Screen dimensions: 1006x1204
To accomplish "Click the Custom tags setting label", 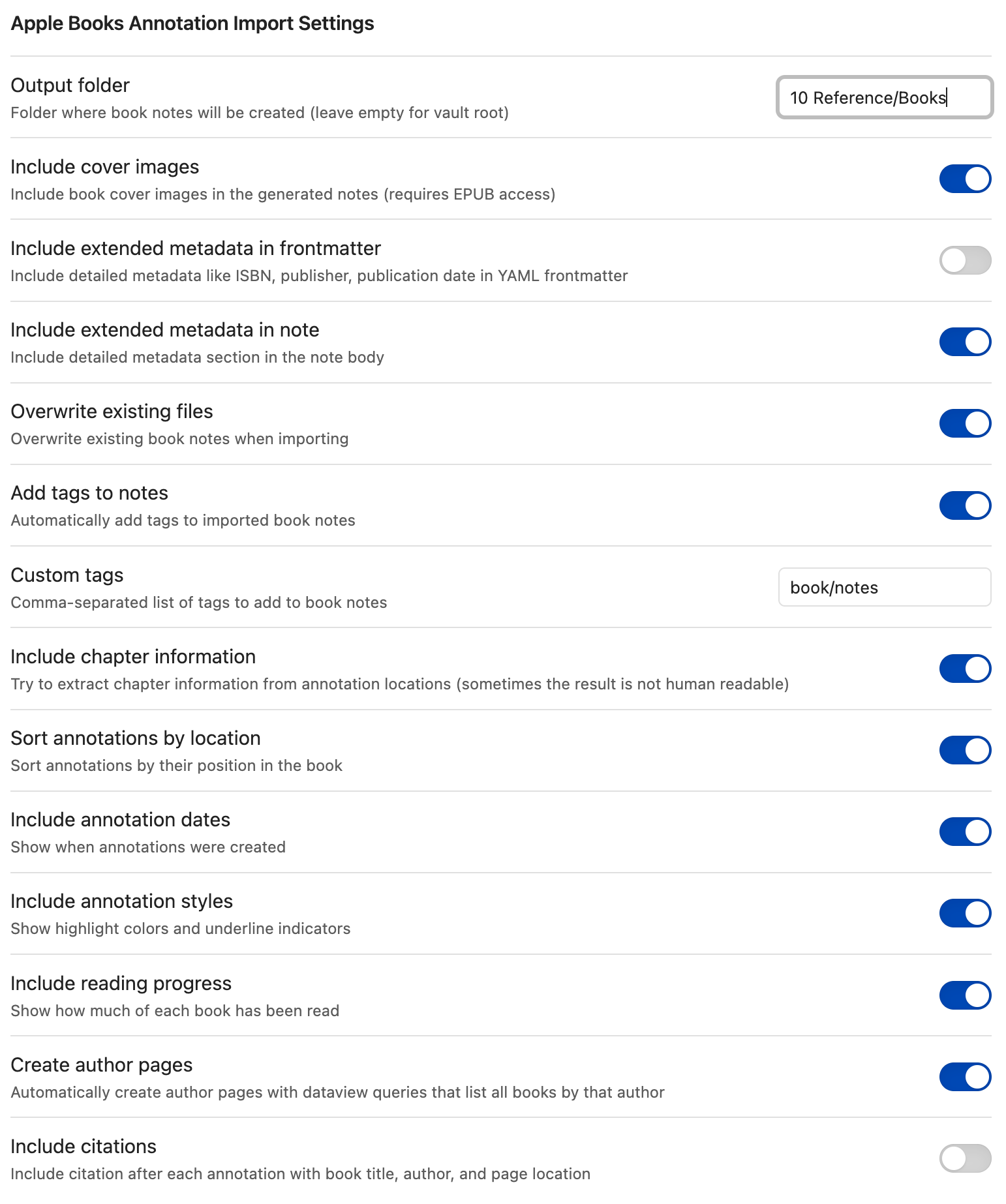I will (67, 575).
